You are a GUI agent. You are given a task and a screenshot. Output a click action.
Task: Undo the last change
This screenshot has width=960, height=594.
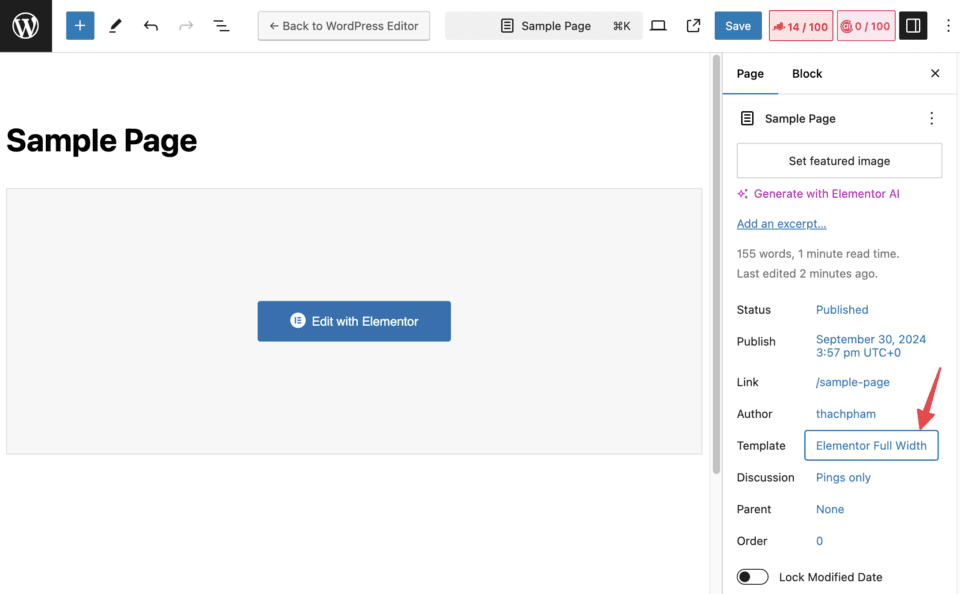150,26
